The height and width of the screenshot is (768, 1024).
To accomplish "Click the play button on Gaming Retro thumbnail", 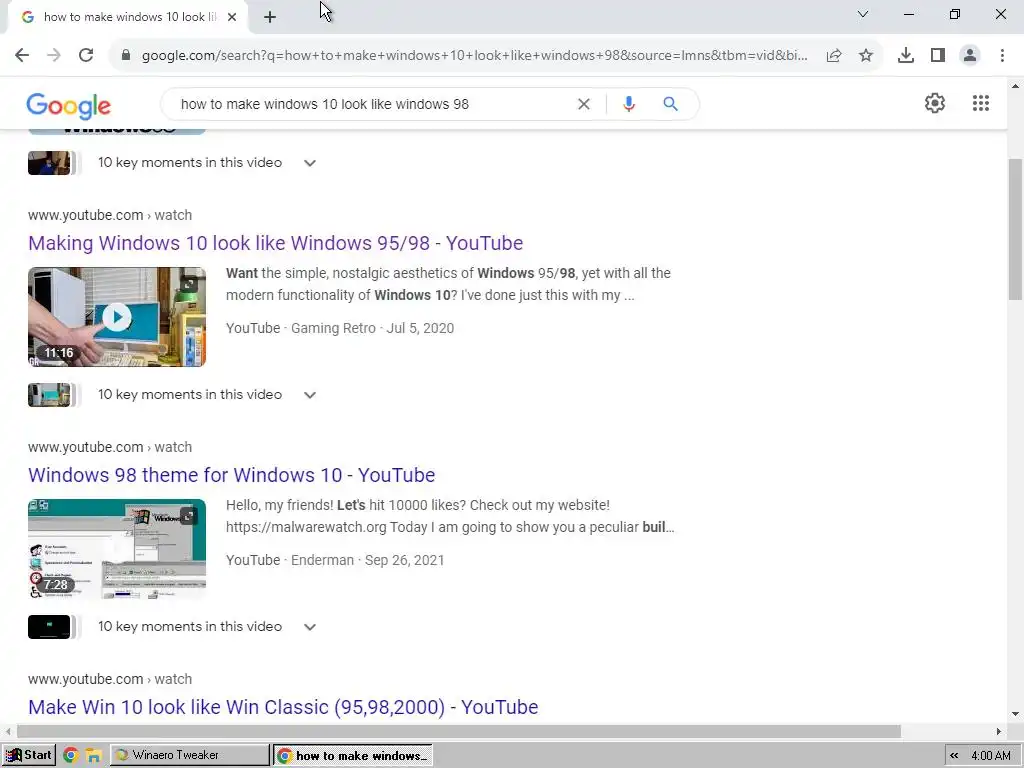I will pos(117,317).
